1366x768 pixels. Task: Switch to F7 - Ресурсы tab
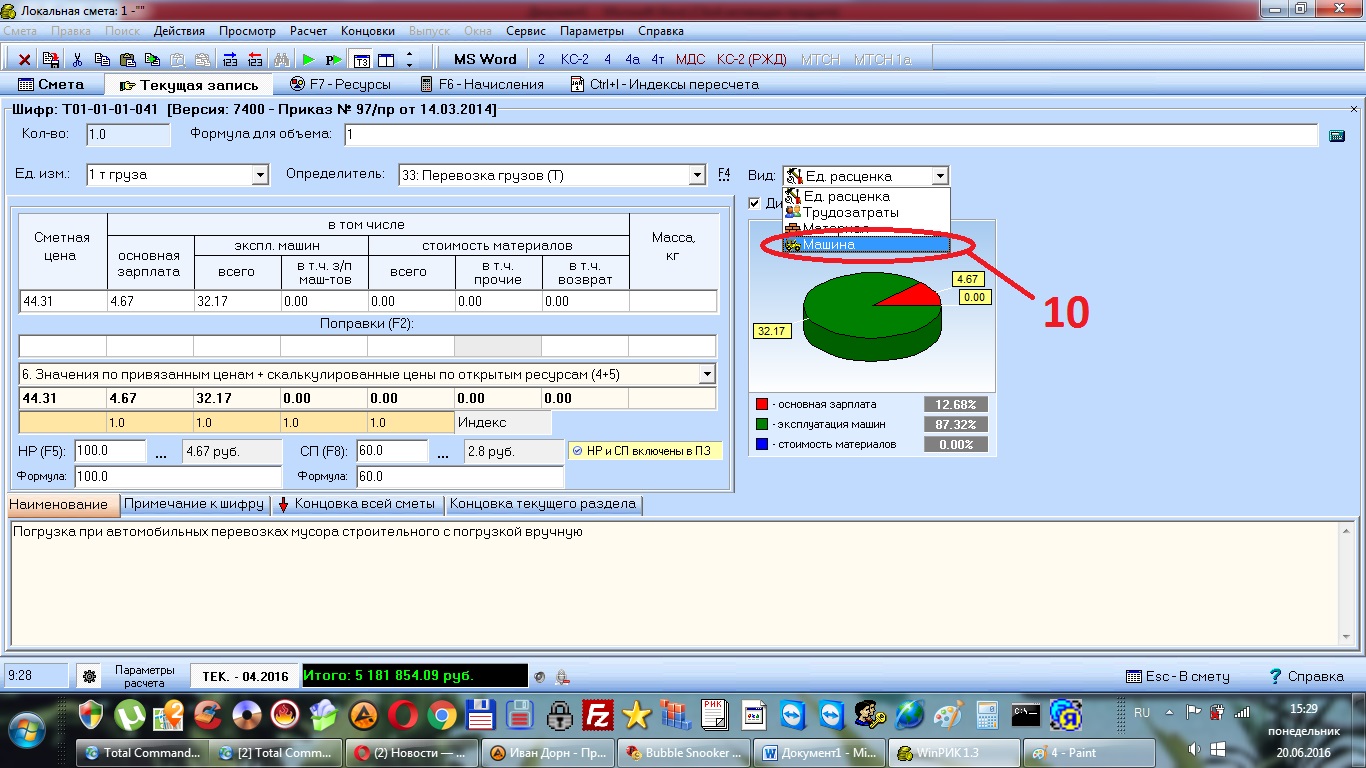pos(340,85)
